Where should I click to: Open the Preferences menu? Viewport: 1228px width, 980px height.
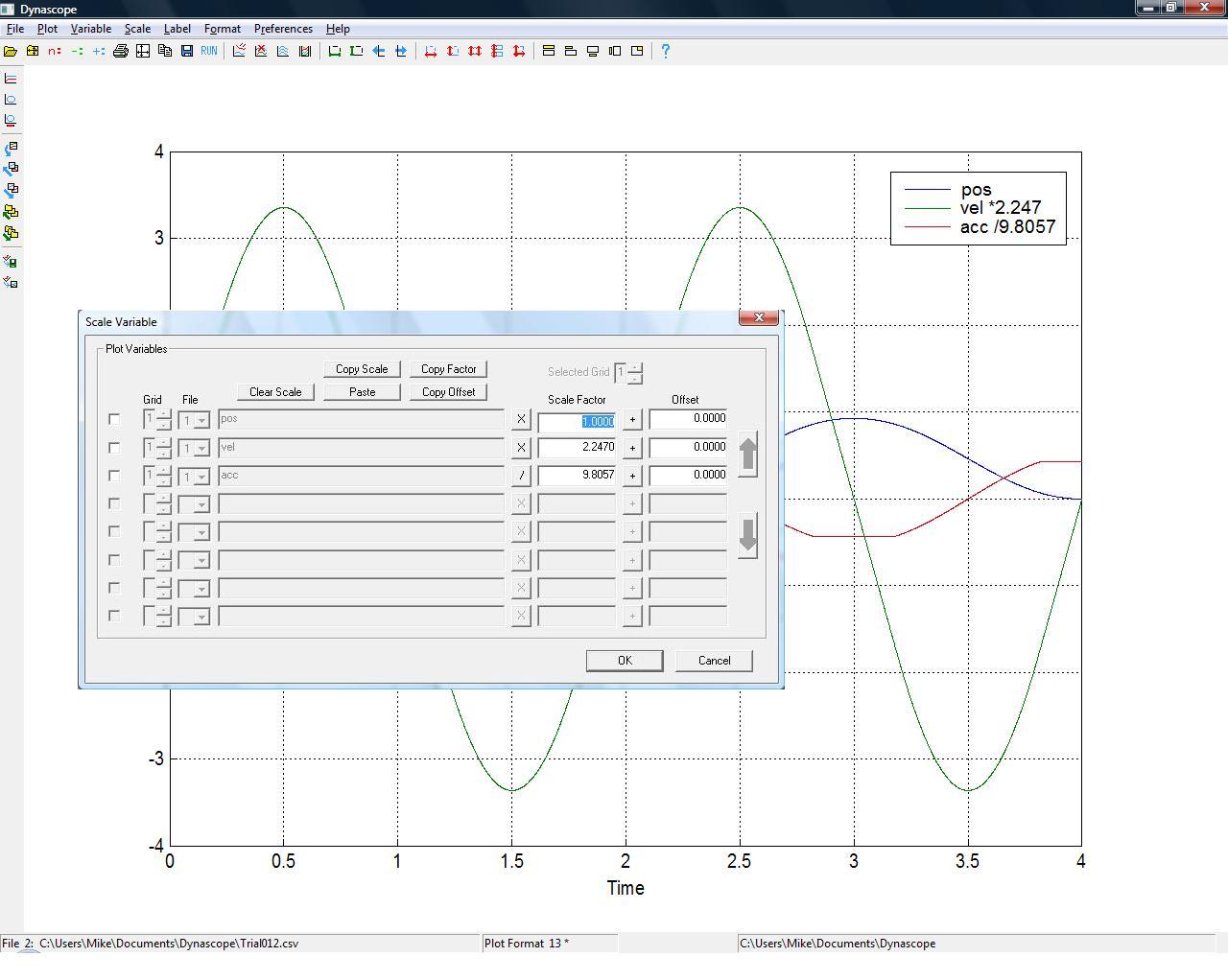tap(283, 28)
